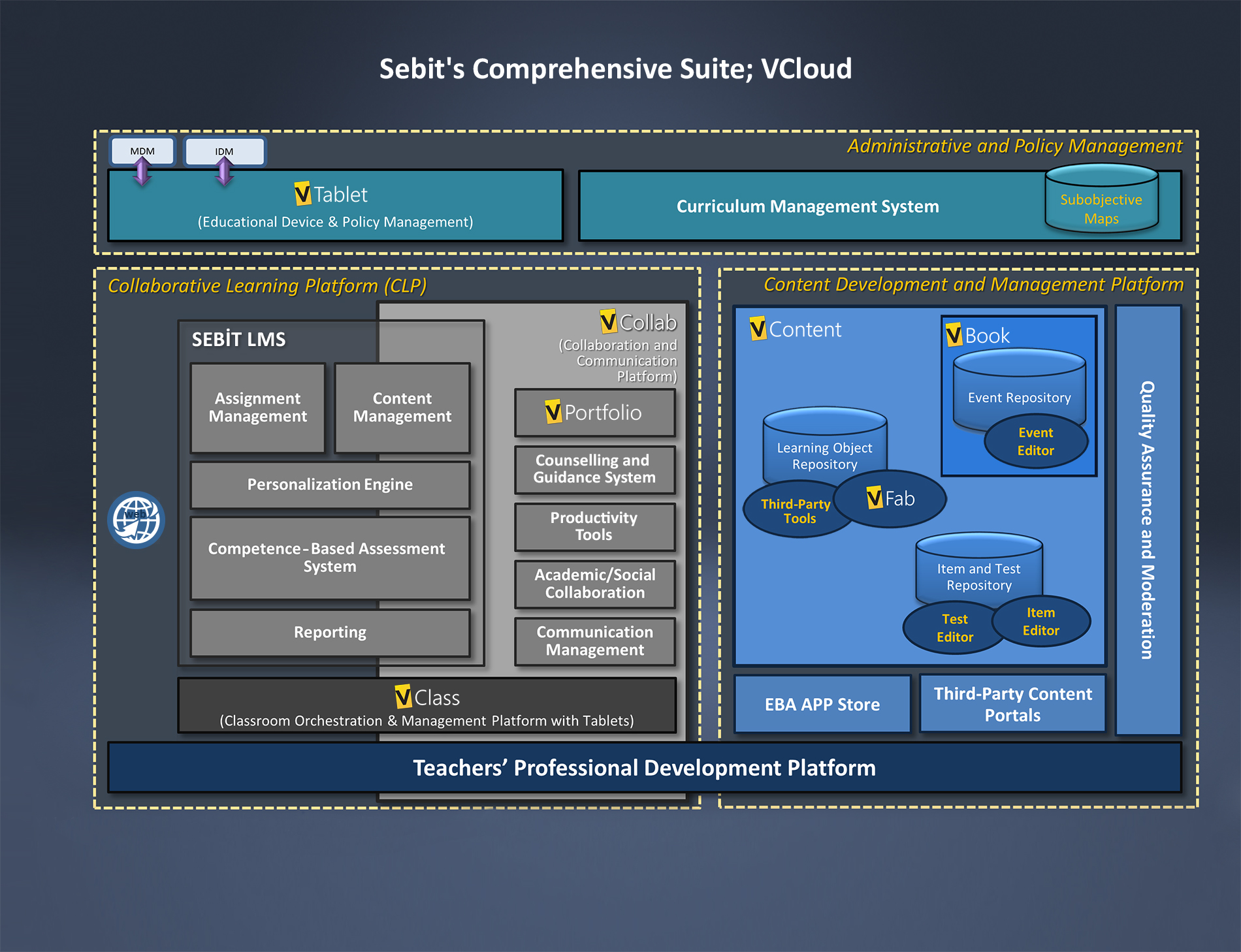Screen dimensions: 1241x952
Task: Open the Assignment Management block
Action: point(257,407)
